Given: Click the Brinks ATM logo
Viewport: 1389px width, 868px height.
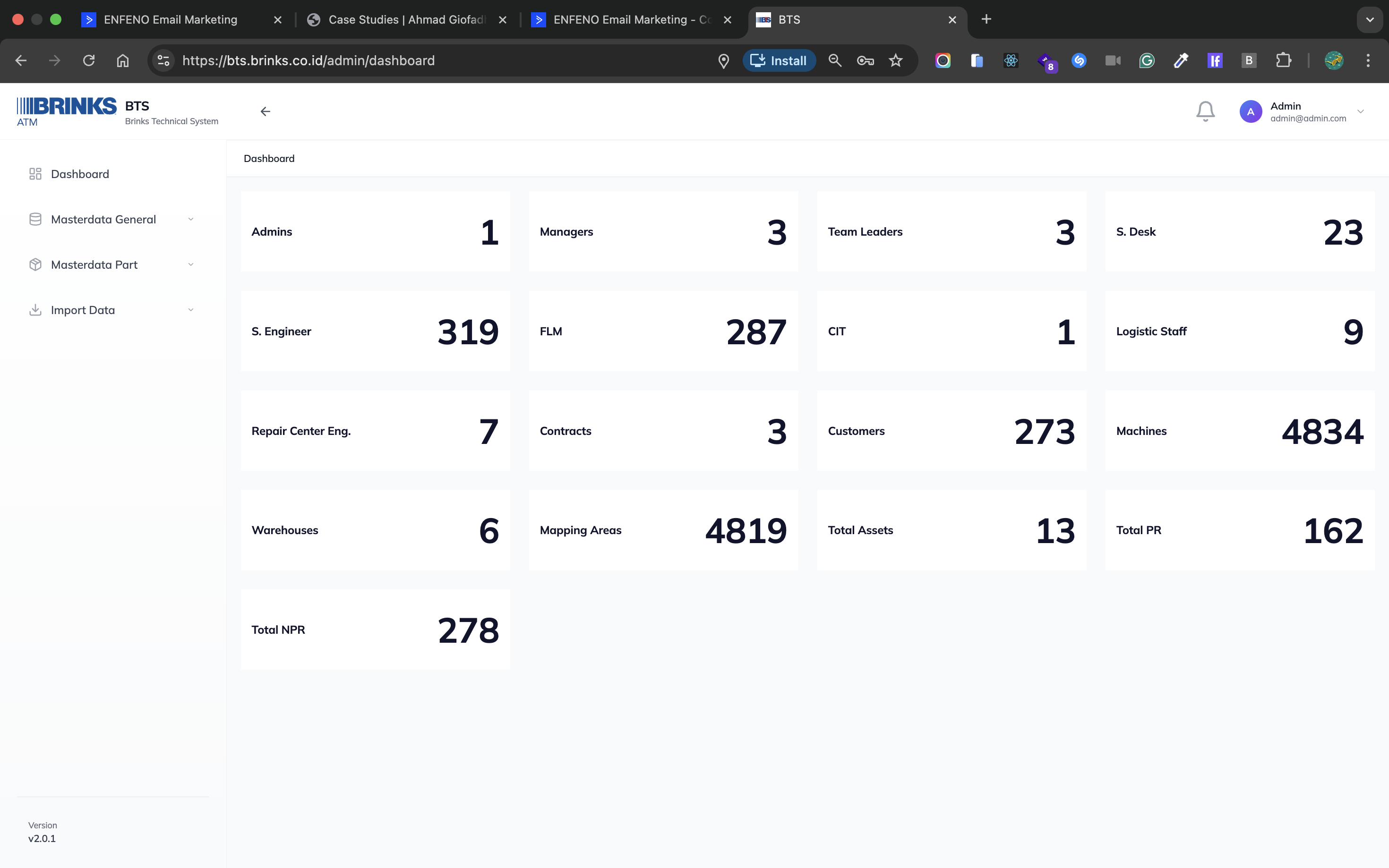Looking at the screenshot, I should (x=67, y=111).
